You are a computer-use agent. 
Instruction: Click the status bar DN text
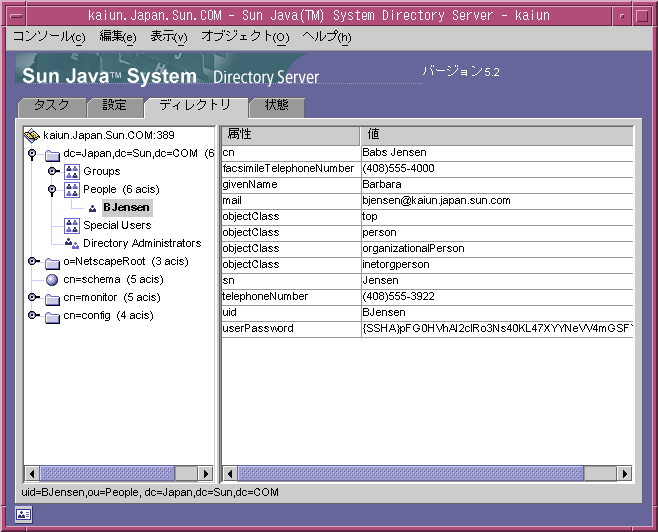coord(150,492)
